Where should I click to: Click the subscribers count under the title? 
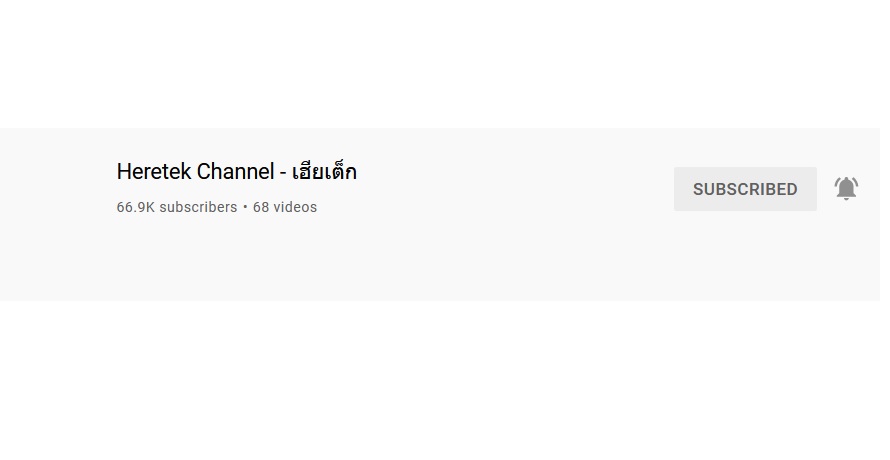177,207
